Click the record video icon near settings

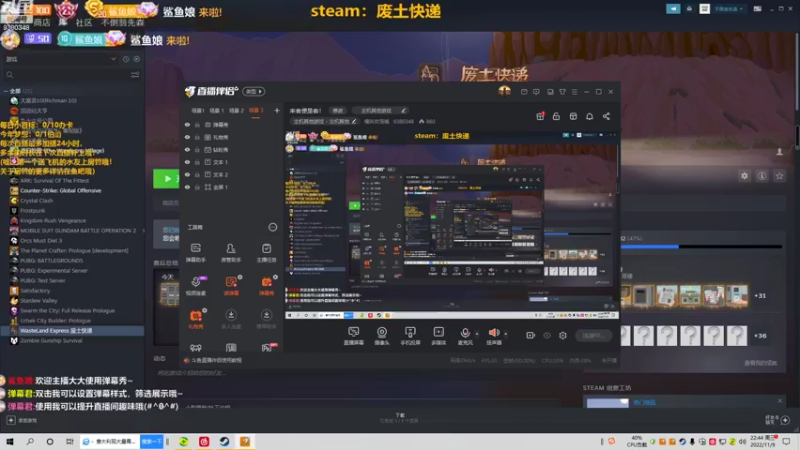click(531, 335)
